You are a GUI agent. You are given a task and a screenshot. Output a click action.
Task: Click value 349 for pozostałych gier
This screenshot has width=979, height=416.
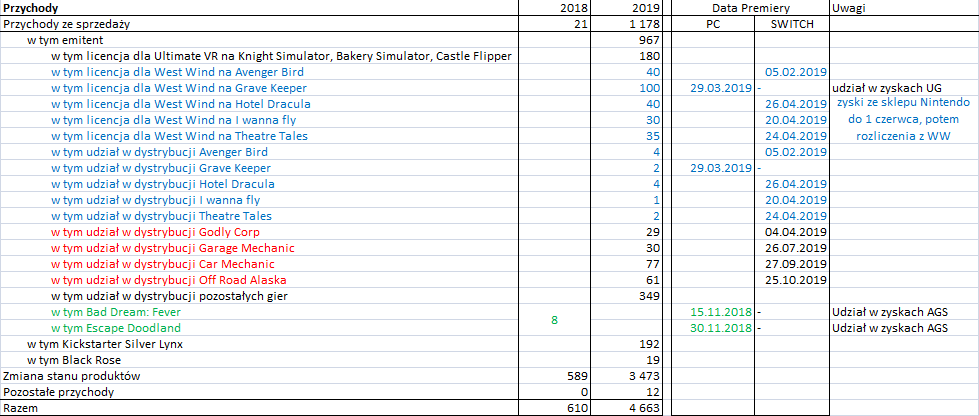pos(649,296)
